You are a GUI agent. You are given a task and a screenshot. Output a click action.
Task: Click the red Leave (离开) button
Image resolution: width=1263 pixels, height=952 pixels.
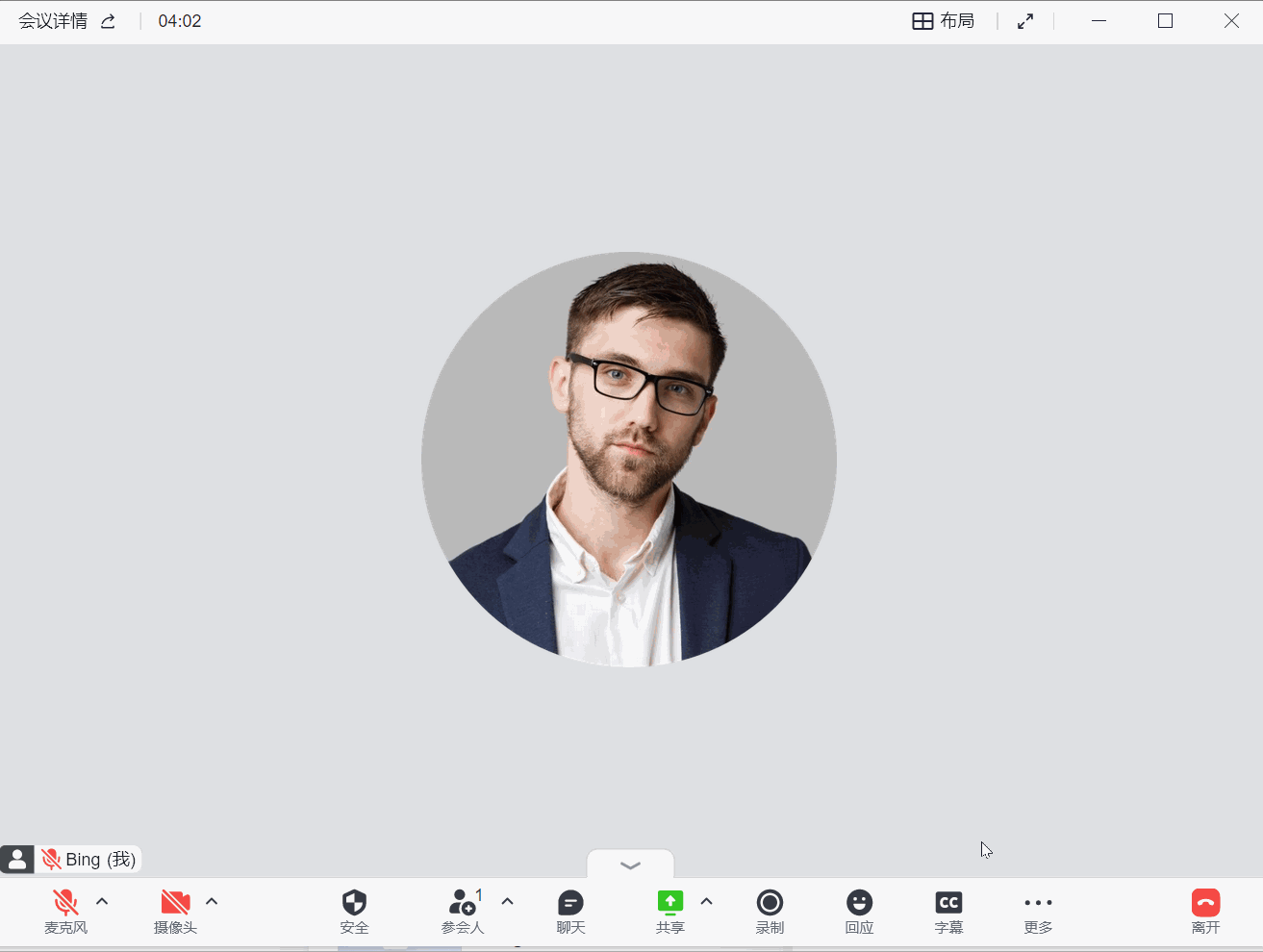coord(1205,910)
